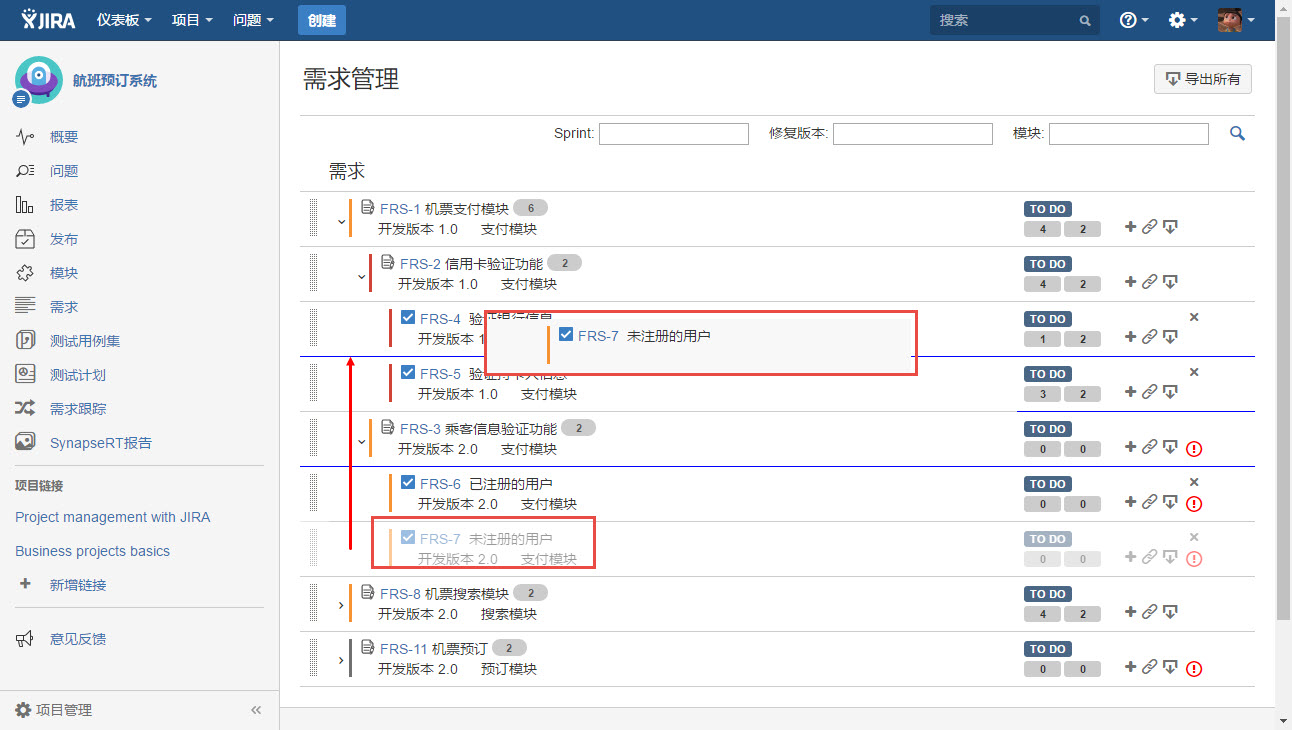Image resolution: width=1292 pixels, height=730 pixels.
Task: Click the TO DO status badge of FRS-8
Action: [1048, 594]
